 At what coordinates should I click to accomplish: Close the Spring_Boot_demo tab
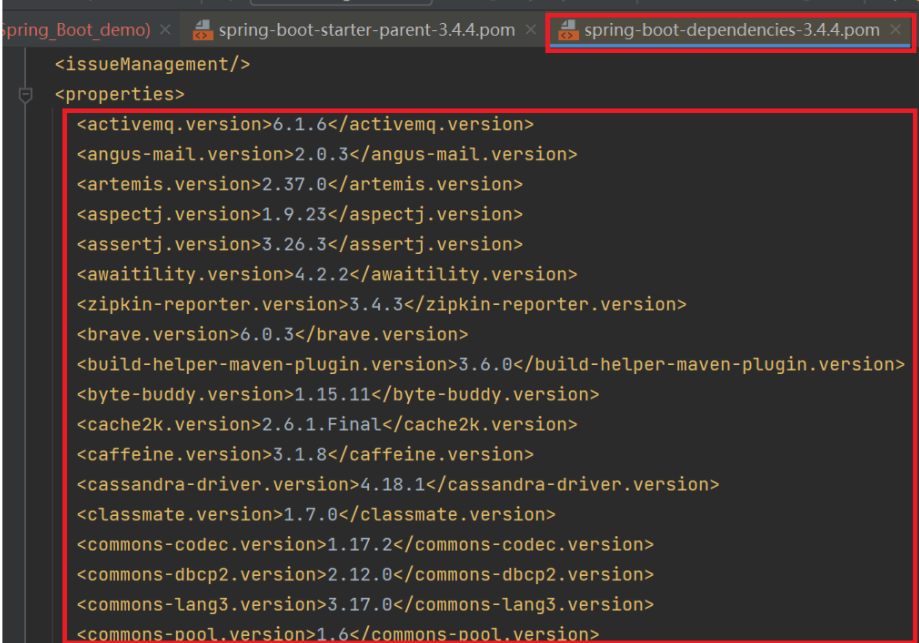click(166, 29)
